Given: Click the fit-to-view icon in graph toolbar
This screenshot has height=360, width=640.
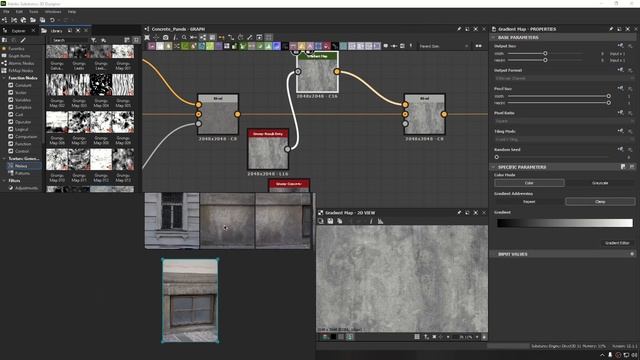Looking at the screenshot, I should point(147,37).
